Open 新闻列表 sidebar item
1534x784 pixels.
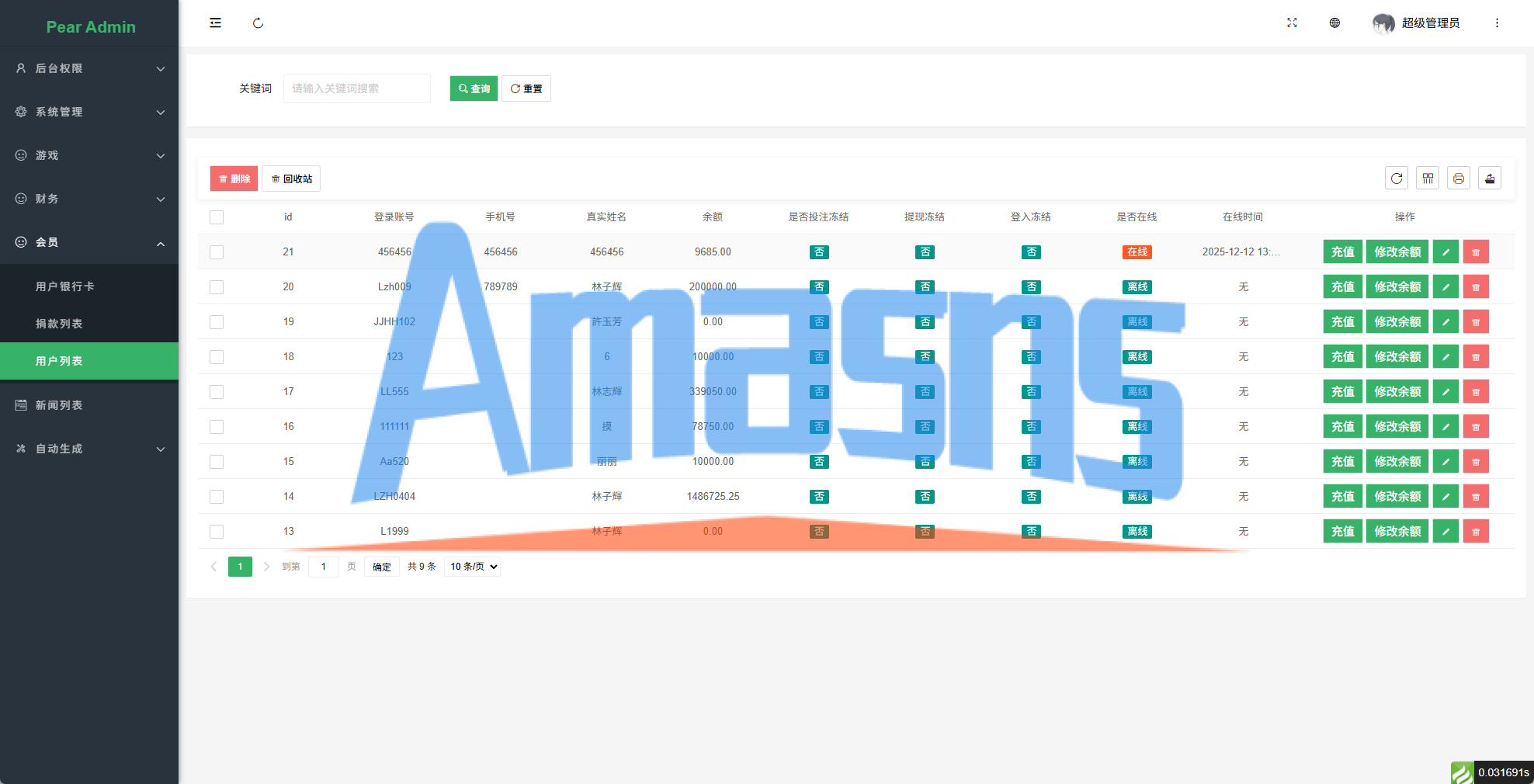click(x=89, y=405)
